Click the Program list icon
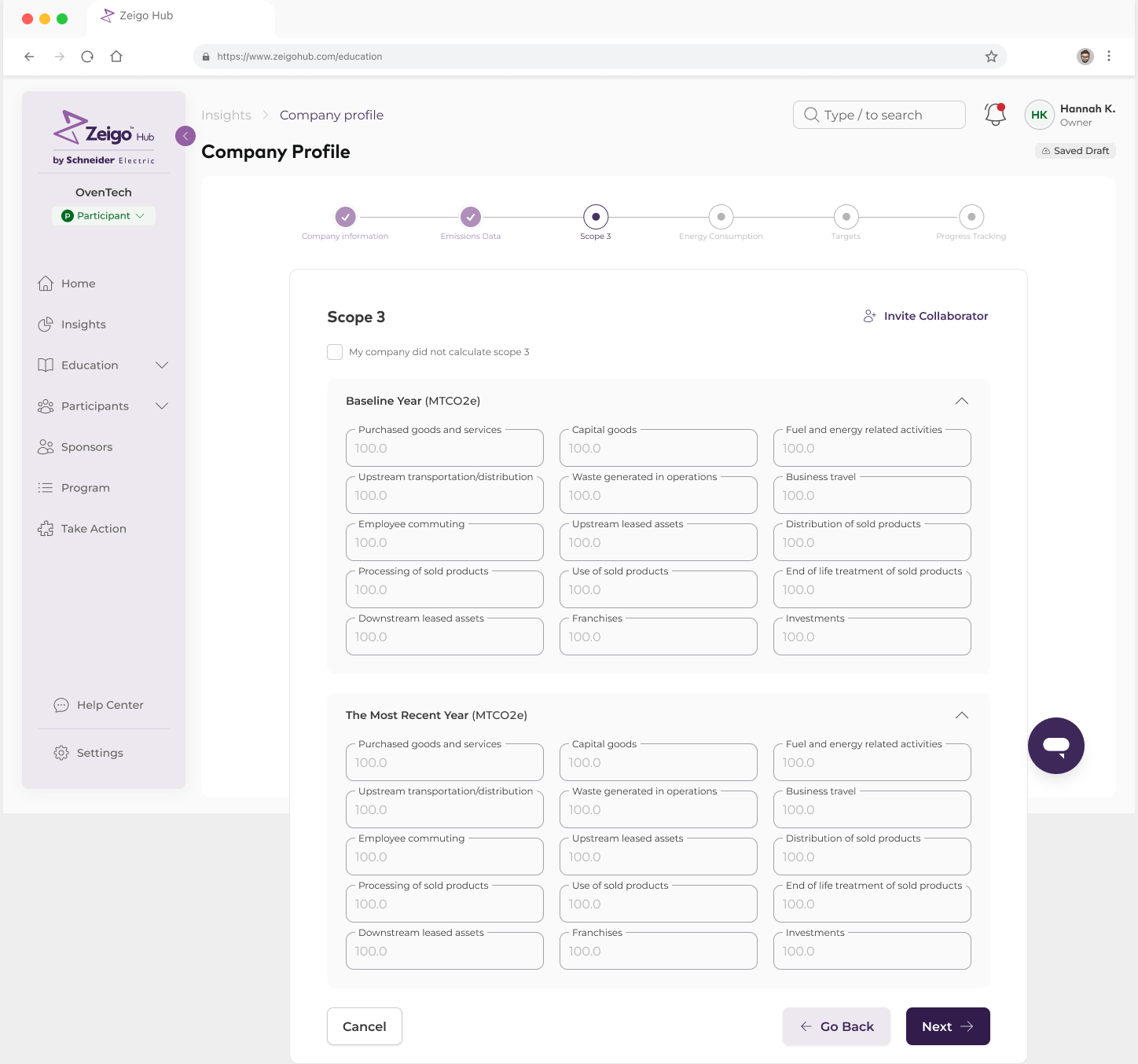This screenshot has height=1064, width=1138. pos(46,488)
